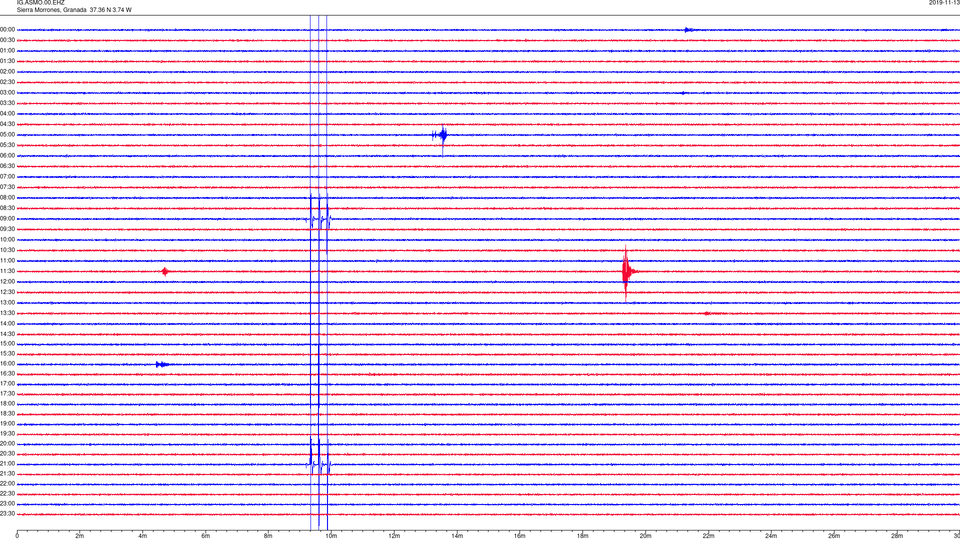
Task: Click the station code IG.ASMO.00.EHZ header
Action: pos(40,2)
